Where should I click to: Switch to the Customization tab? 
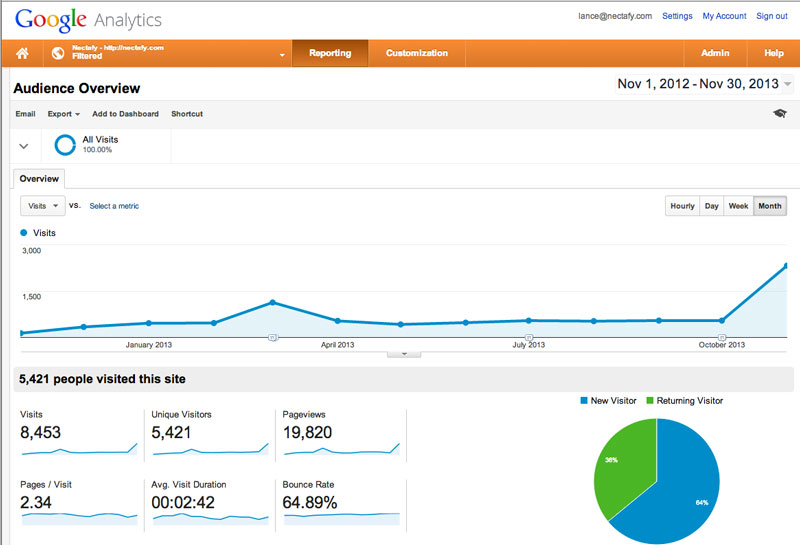417,53
